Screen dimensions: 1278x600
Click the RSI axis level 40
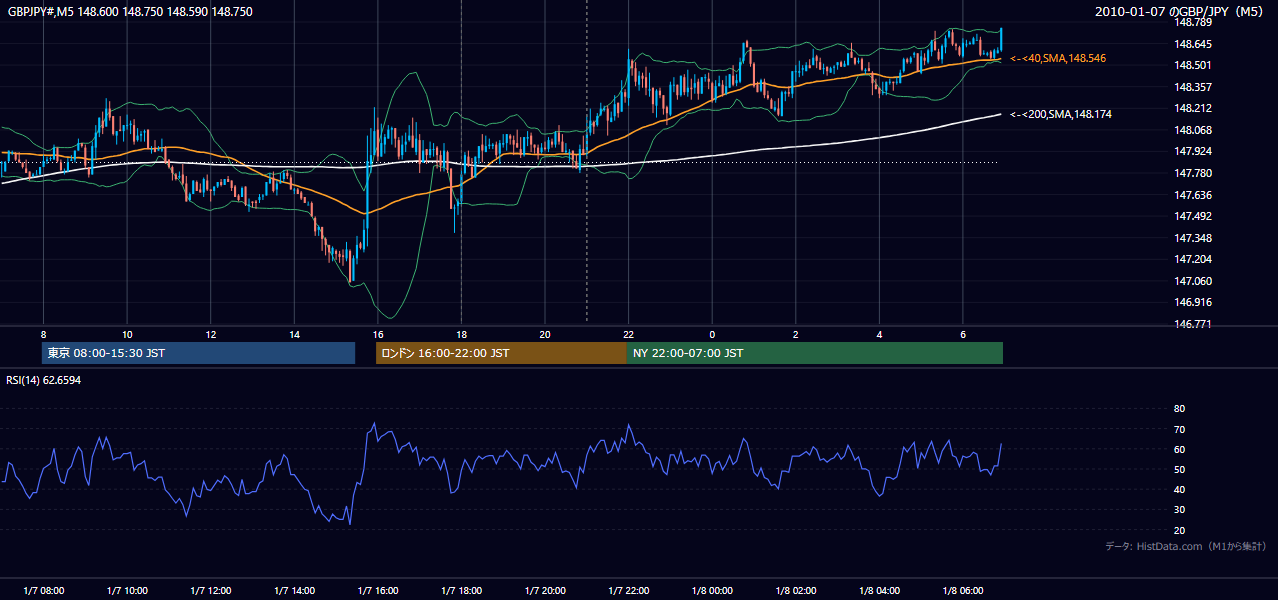pyautogui.click(x=1179, y=489)
